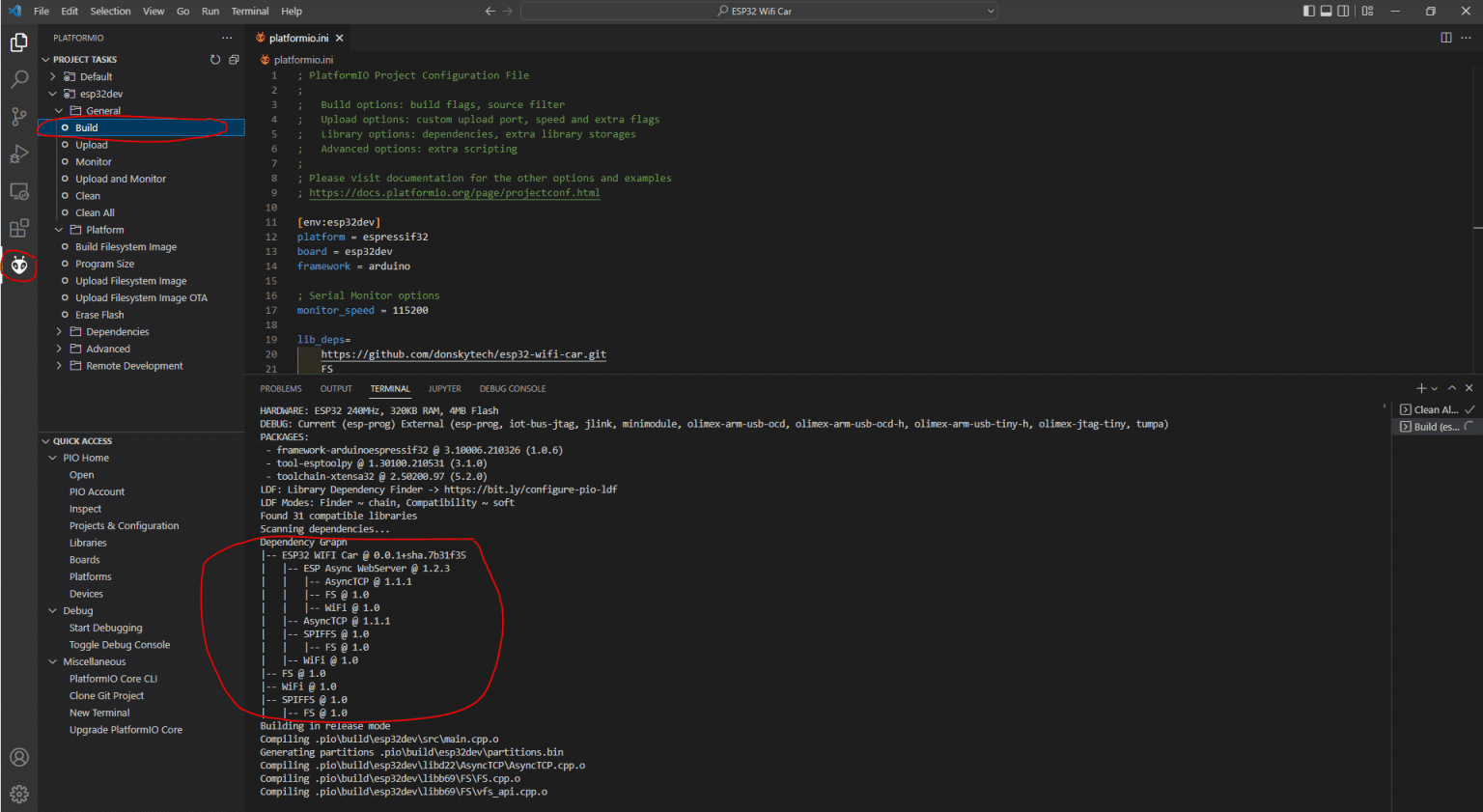Expand the Remote Development folder
The image size is (1483, 812).
pos(134,366)
